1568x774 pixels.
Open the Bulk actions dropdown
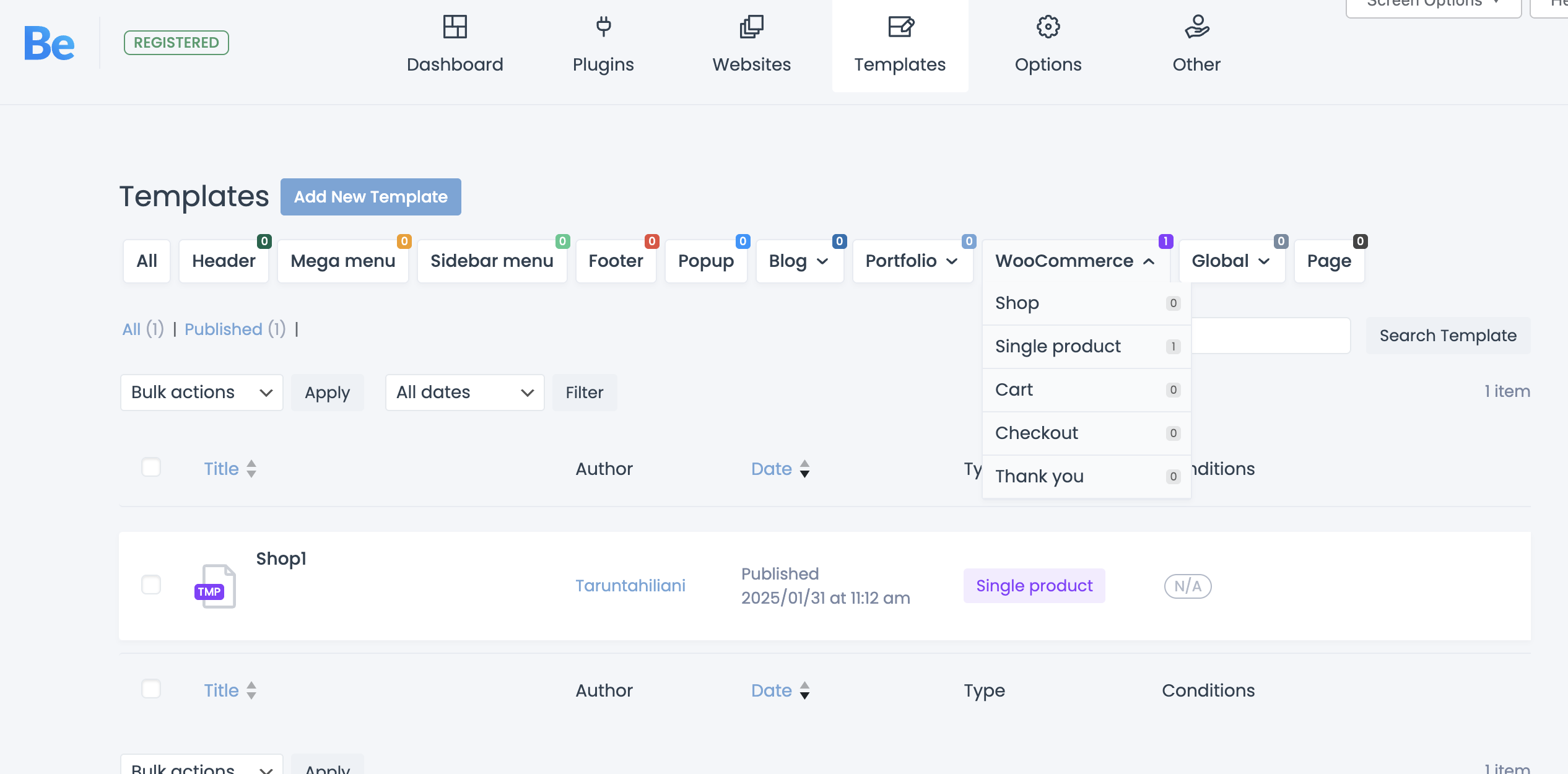coord(201,393)
